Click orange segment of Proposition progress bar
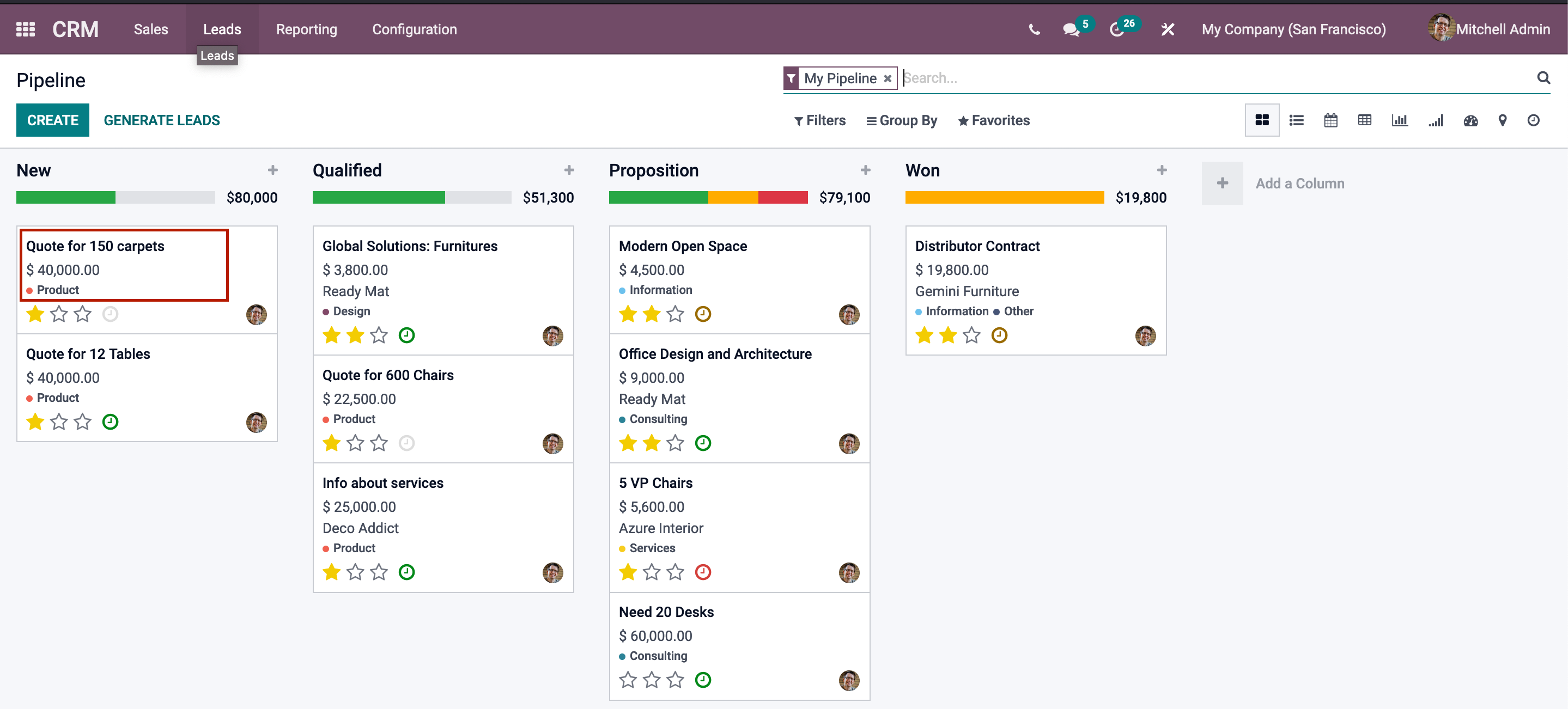 click(x=733, y=197)
